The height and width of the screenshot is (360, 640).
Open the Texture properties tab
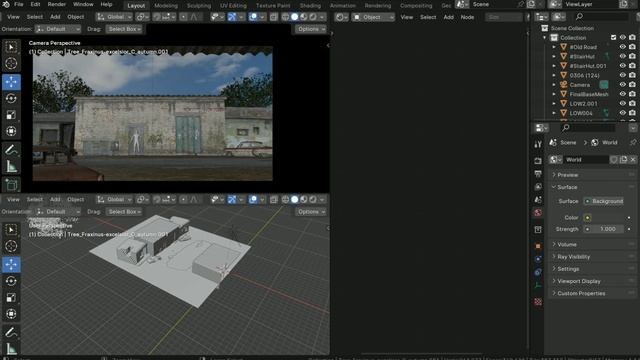click(x=538, y=302)
